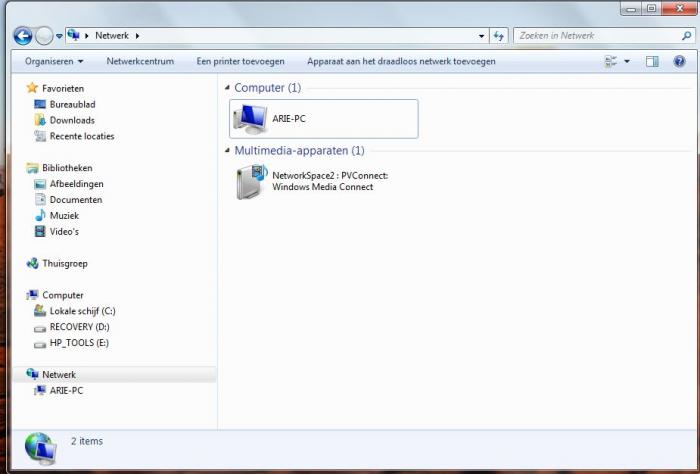Select Computer in navigation pane
Image resolution: width=700 pixels, height=474 pixels.
pyautogui.click(x=63, y=295)
